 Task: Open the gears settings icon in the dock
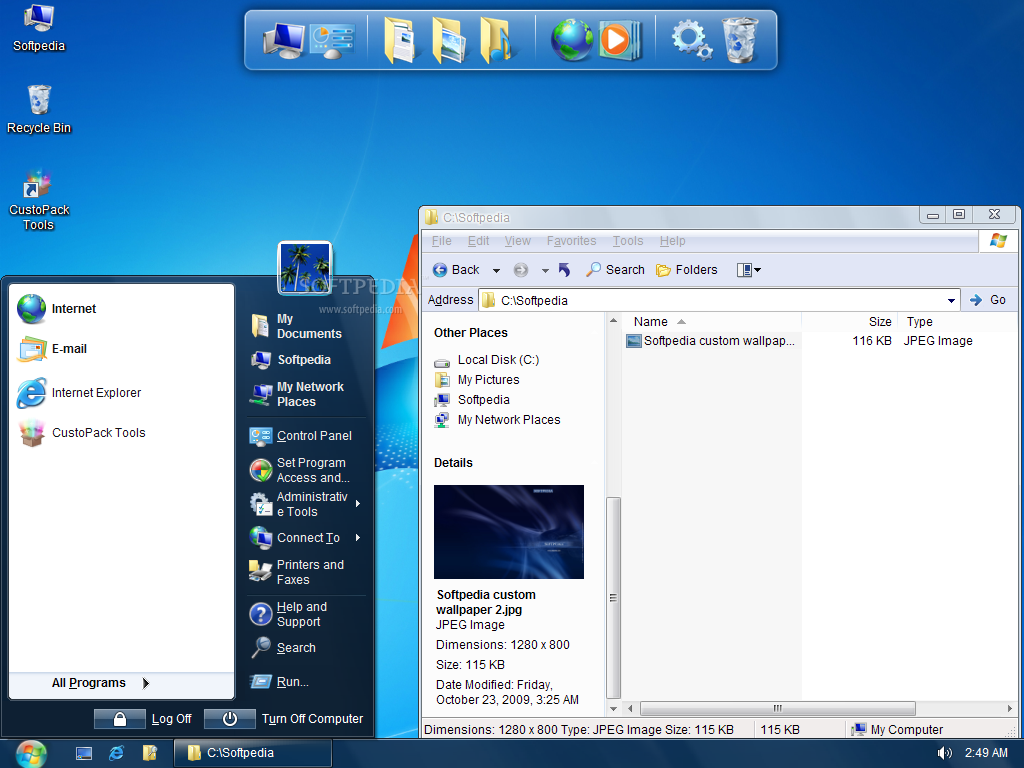click(x=692, y=40)
